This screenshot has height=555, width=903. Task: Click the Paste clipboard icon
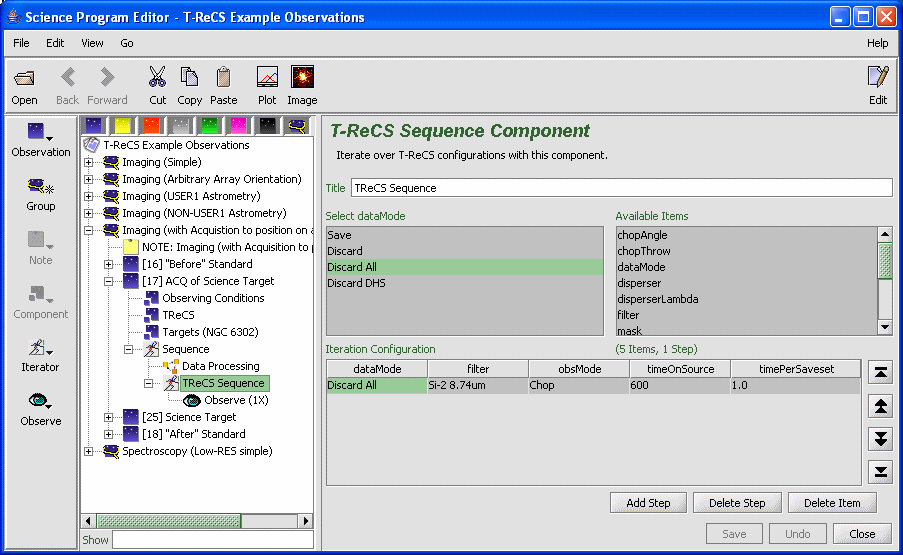223,77
